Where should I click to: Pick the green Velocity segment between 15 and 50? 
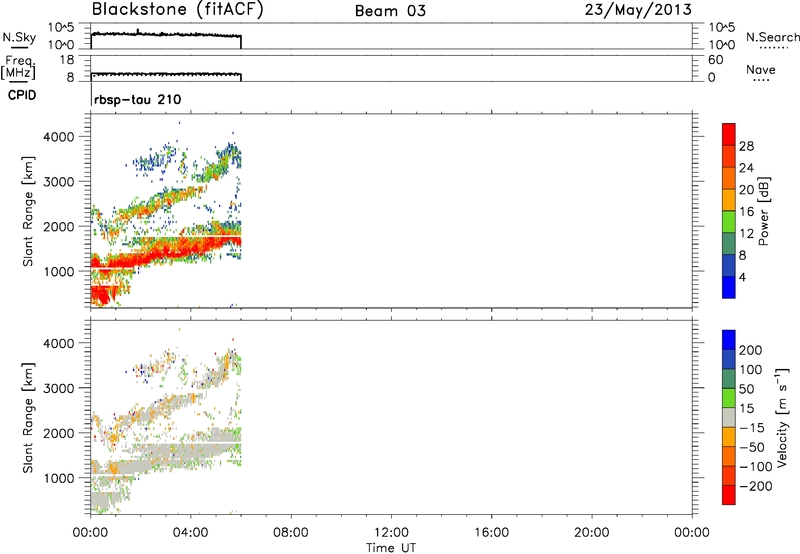point(729,398)
